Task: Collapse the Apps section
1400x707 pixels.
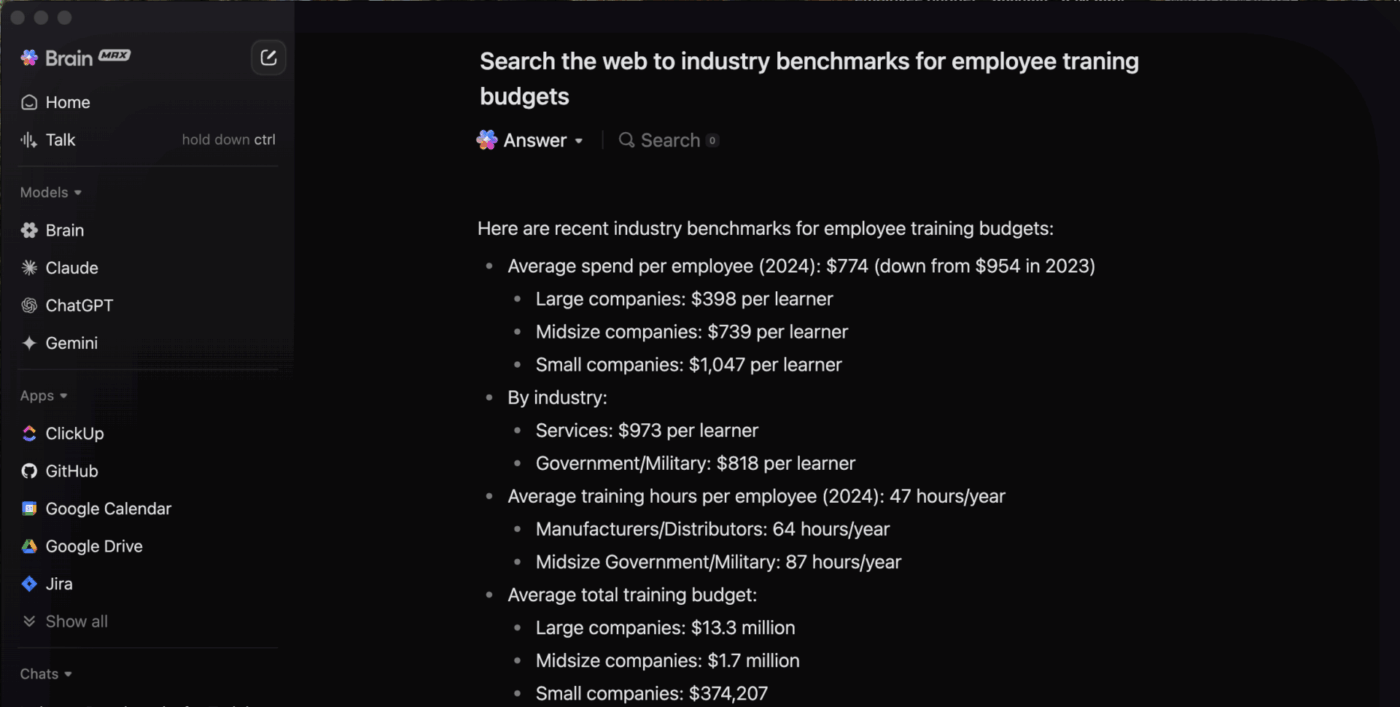Action: (x=44, y=395)
